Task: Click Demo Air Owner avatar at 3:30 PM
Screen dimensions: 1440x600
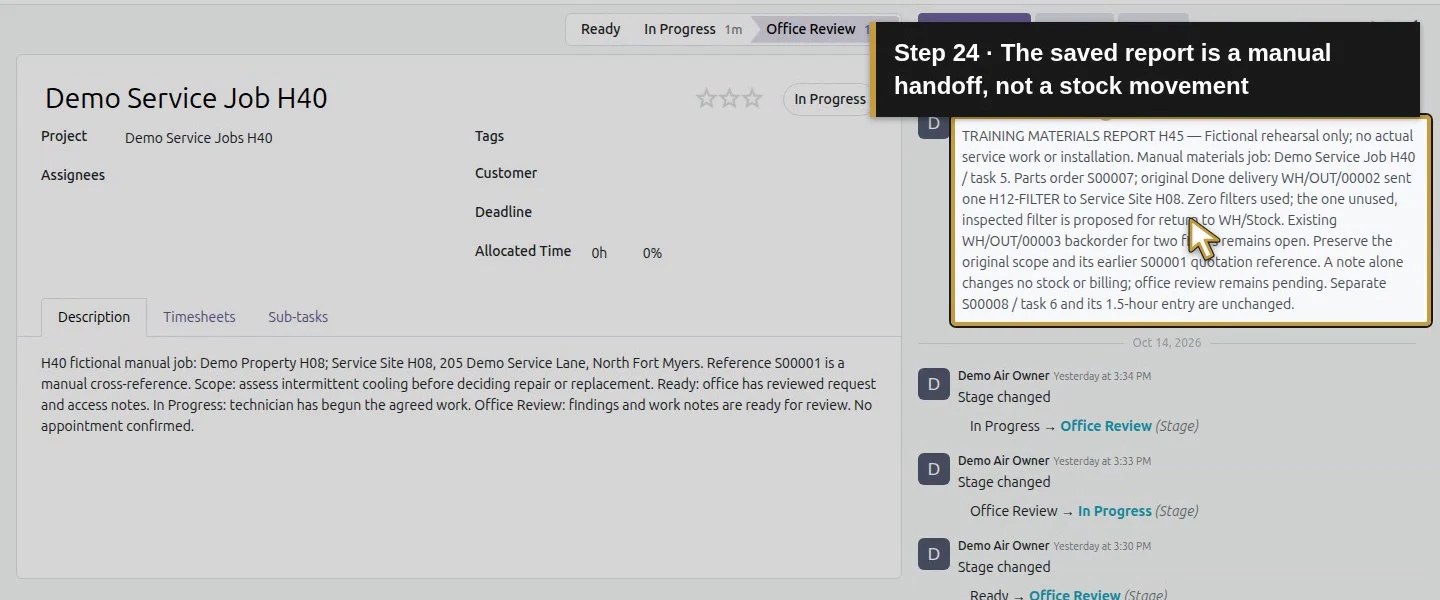Action: tap(934, 554)
